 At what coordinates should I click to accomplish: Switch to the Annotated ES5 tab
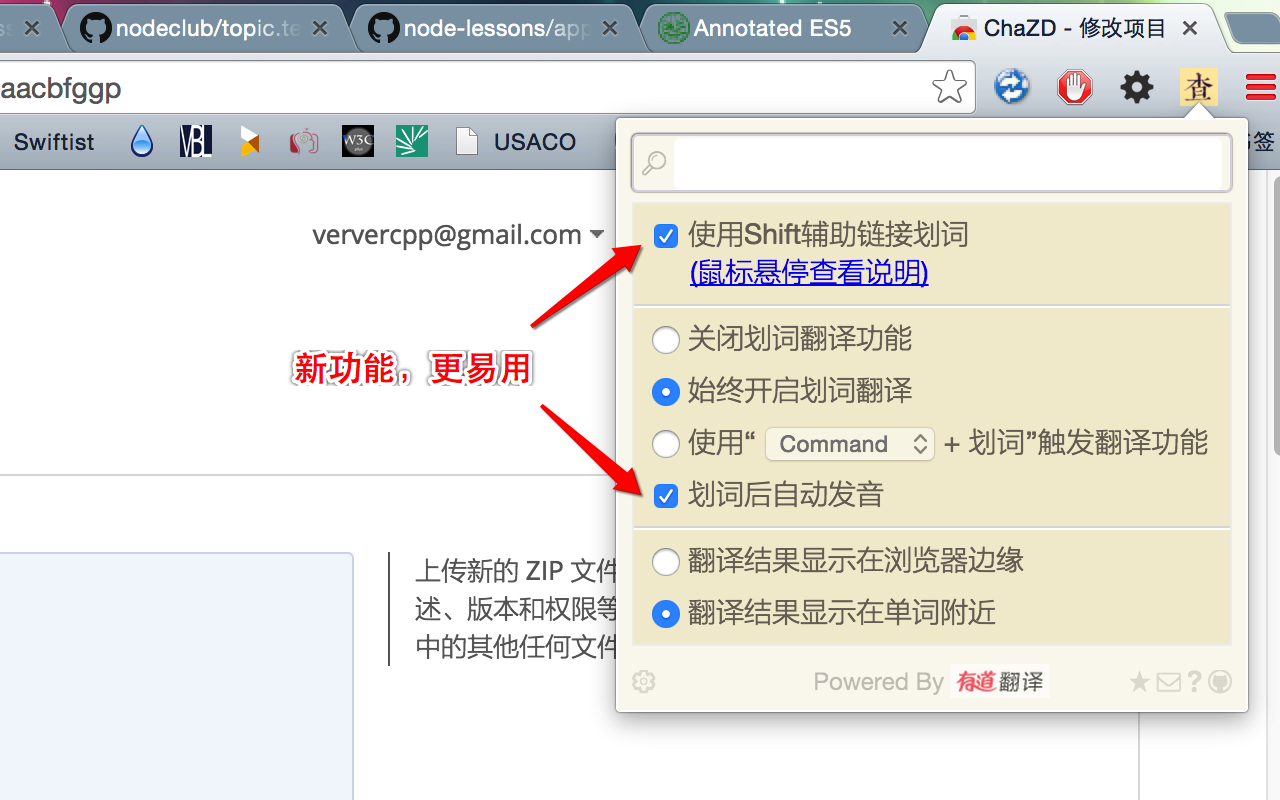click(x=783, y=28)
